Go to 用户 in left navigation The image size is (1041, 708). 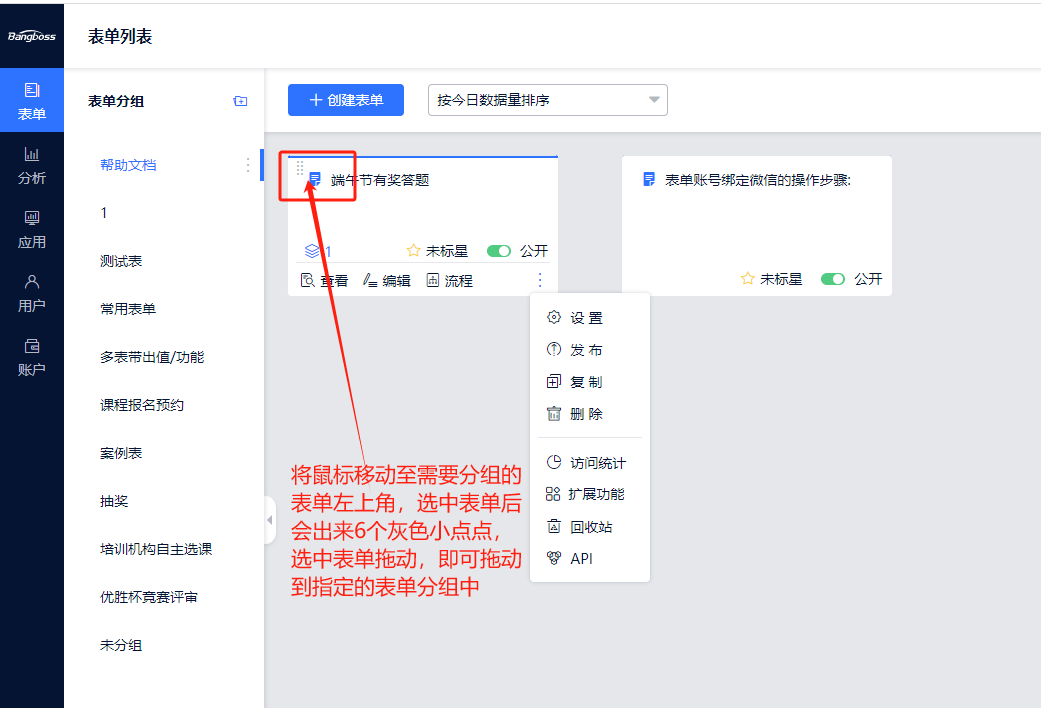pyautogui.click(x=32, y=293)
